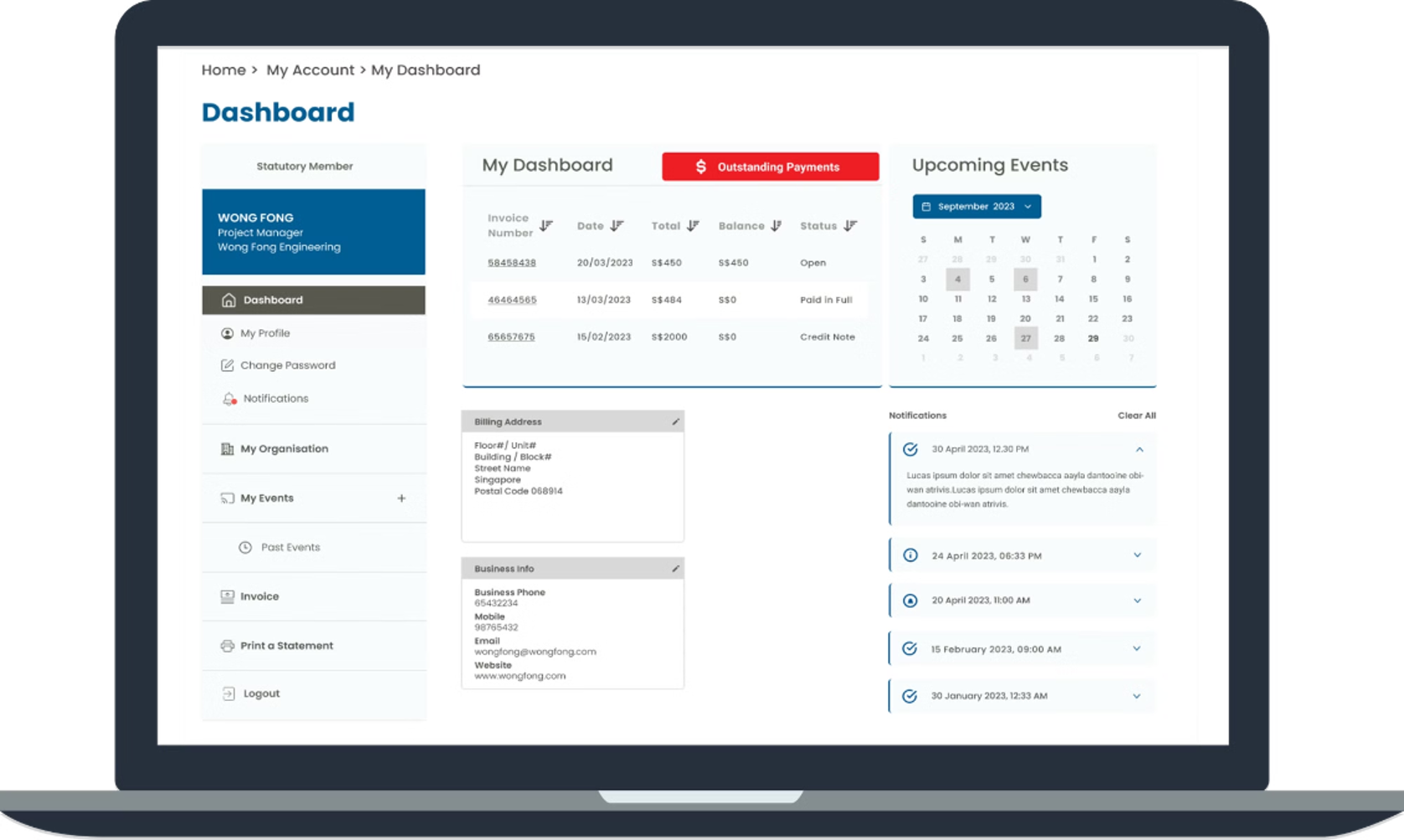Open invoice number 58458438 link
Image resolution: width=1404 pixels, height=840 pixels.
(x=512, y=263)
